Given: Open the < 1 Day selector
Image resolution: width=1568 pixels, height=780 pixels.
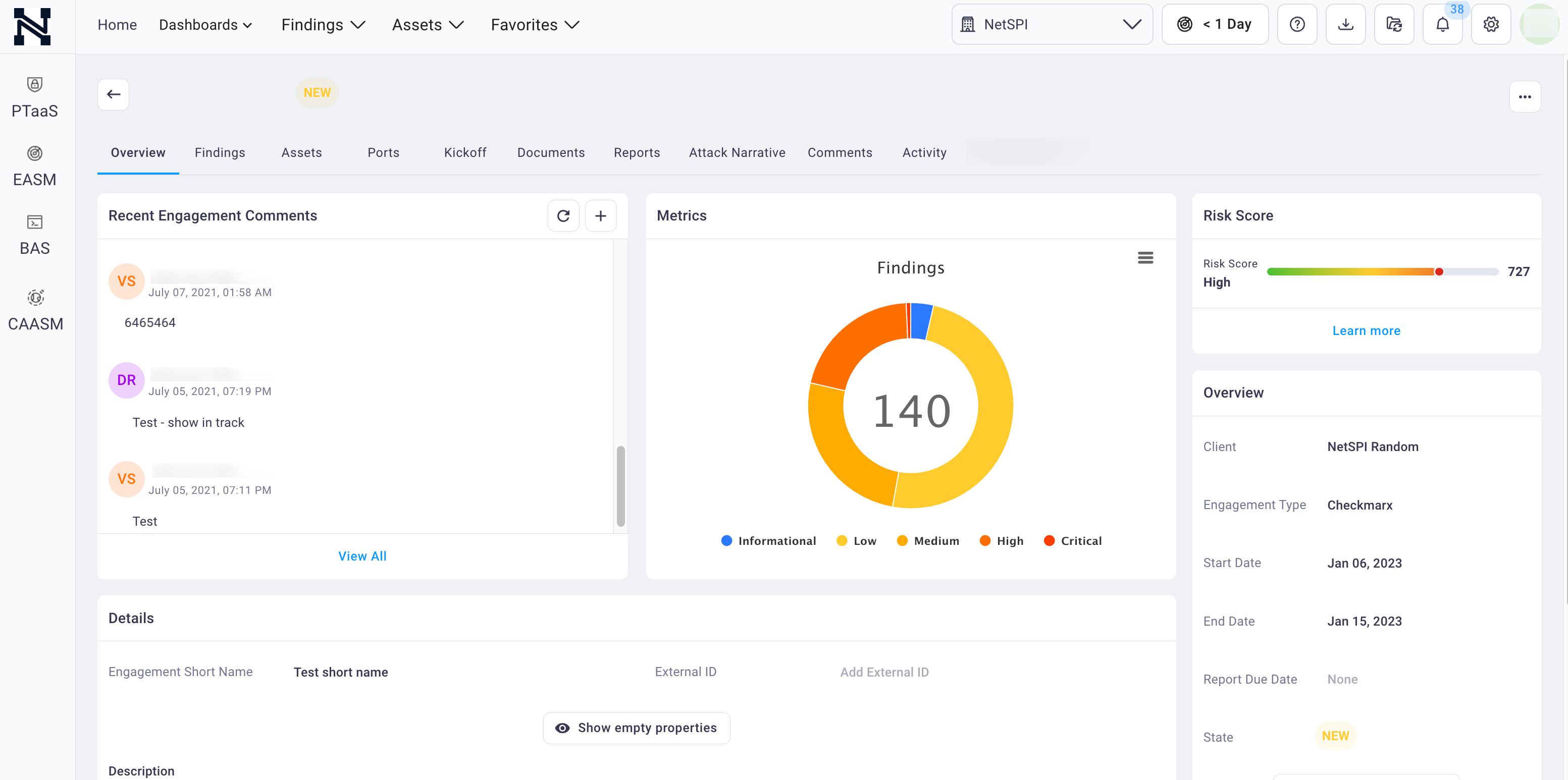Looking at the screenshot, I should point(1215,24).
